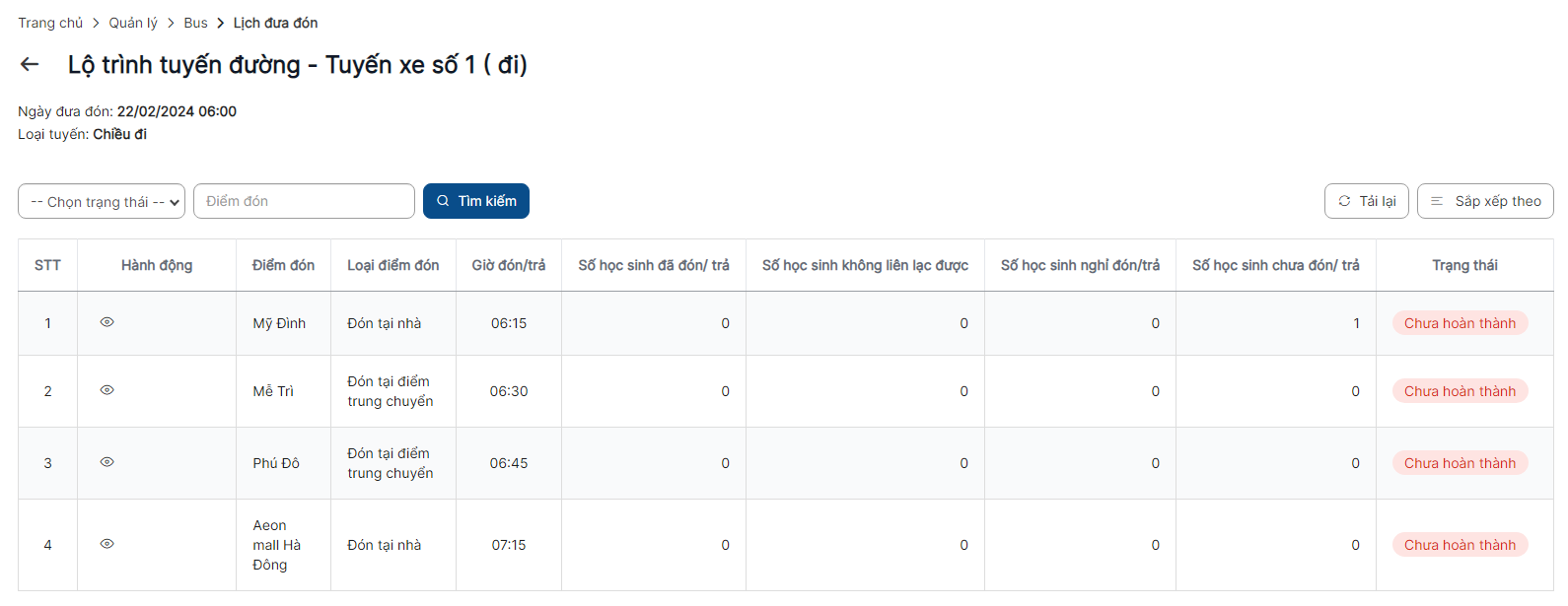The height and width of the screenshot is (606, 1568).
Task: Click the reload icon in Tải lại
Action: pyautogui.click(x=1344, y=201)
